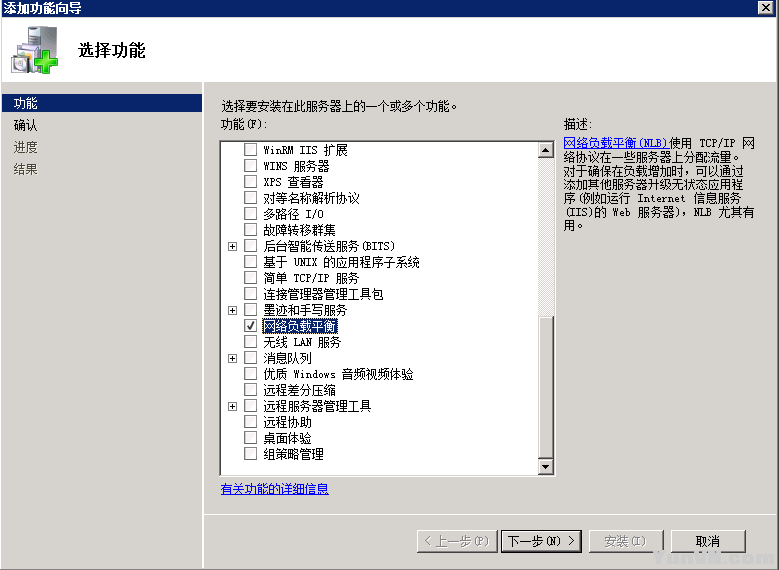The width and height of the screenshot is (779, 570).
Task: Open the 有关功能的详细信息 link
Action: pyautogui.click(x=275, y=489)
